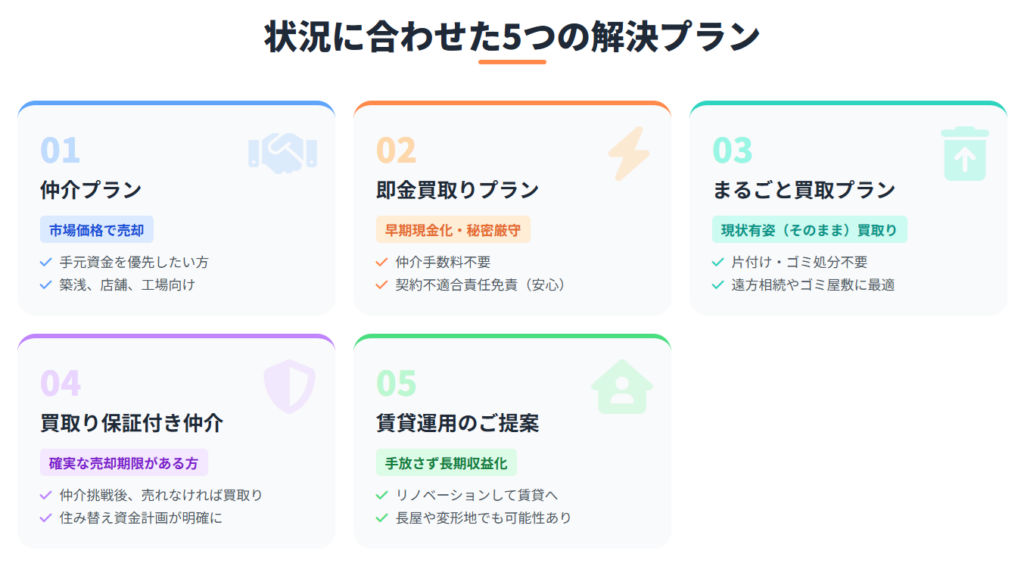This screenshot has height=563, width=1024.
Task: Click the house icon on 賃貸運用のご提案 card
Action: point(622,387)
